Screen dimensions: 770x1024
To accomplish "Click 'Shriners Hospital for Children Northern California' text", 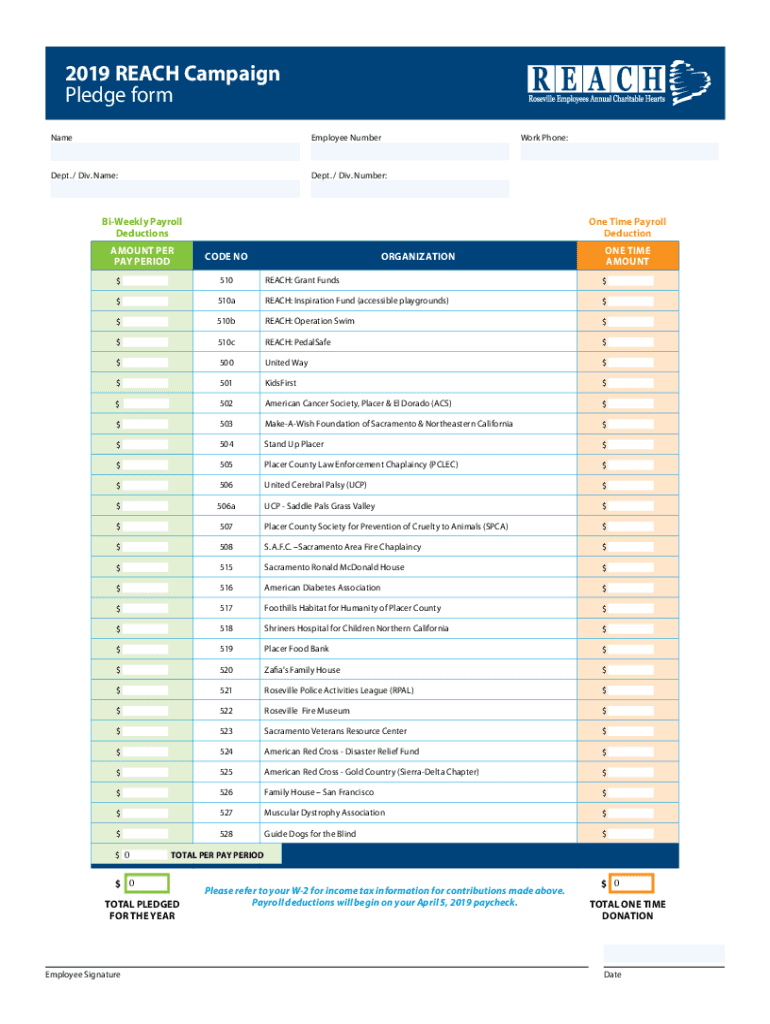I will click(356, 629).
